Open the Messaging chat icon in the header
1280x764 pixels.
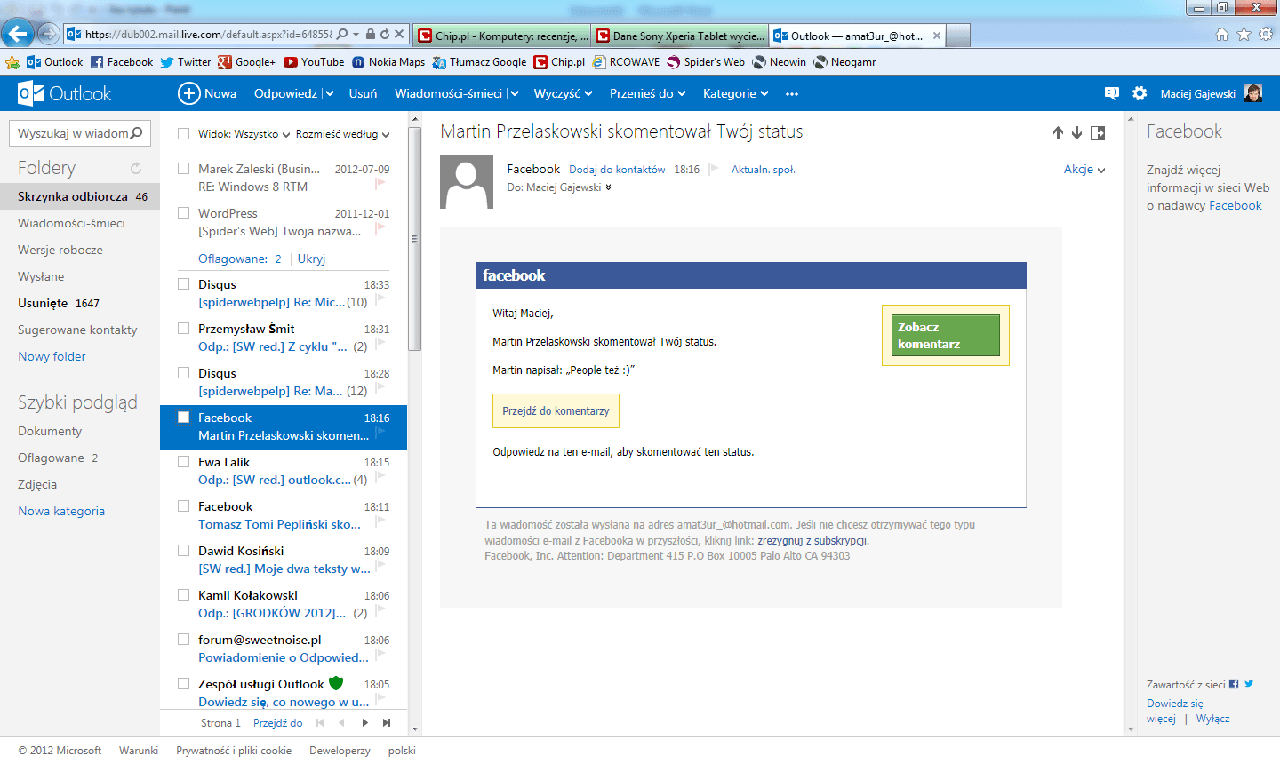(1111, 93)
